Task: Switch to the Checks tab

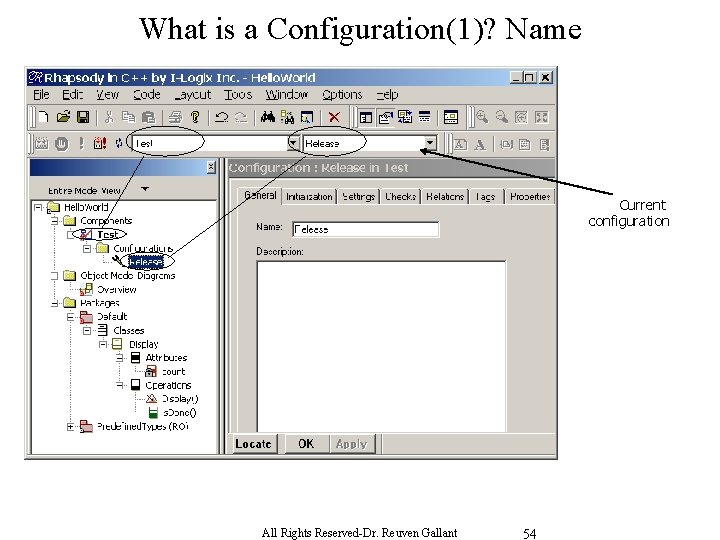Action: pos(400,197)
